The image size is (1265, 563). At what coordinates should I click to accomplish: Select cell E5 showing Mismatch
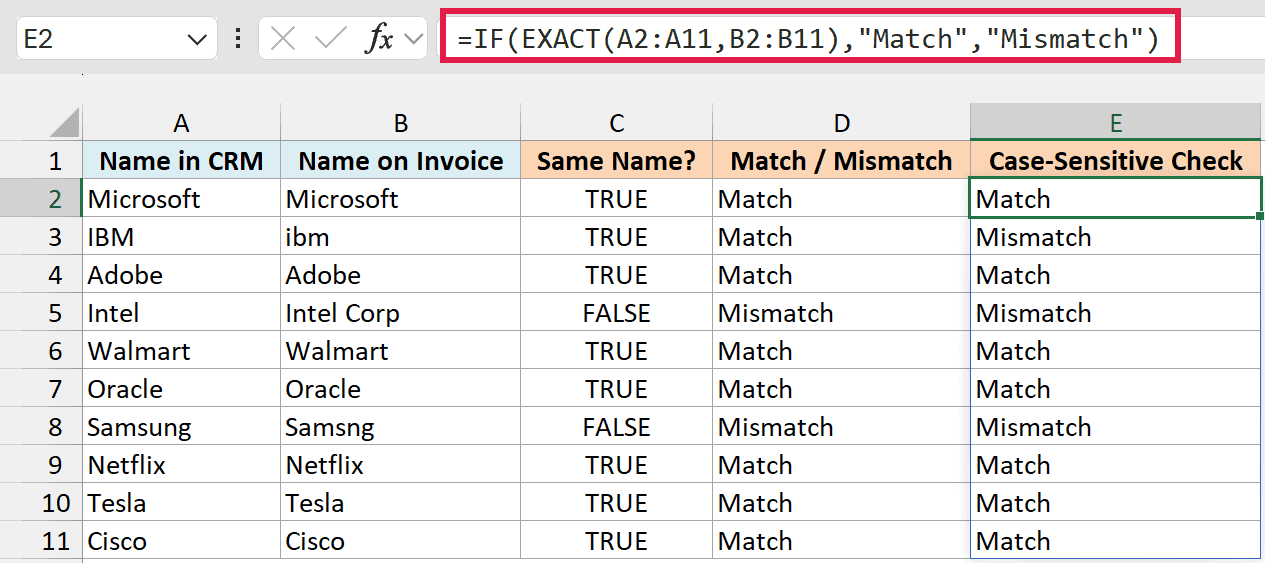[1116, 313]
